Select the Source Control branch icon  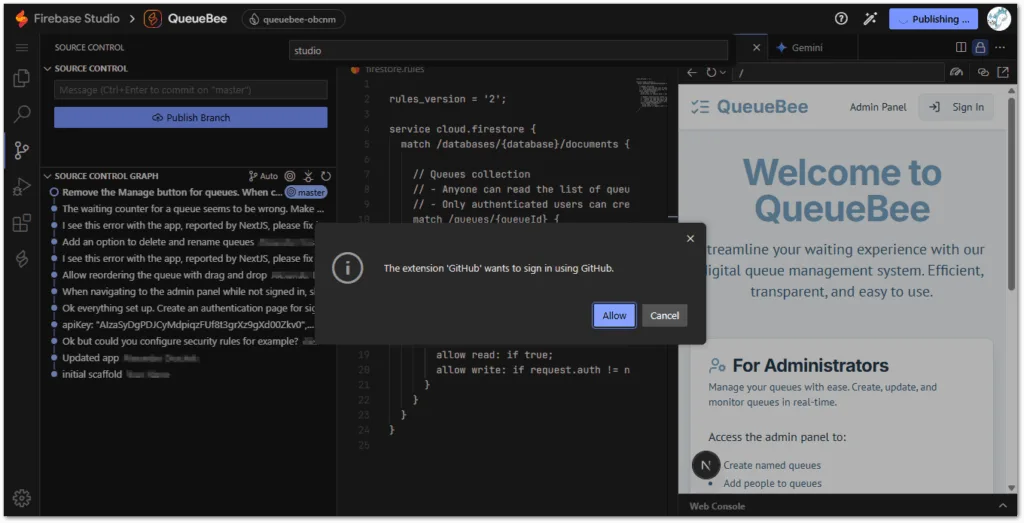click(x=22, y=150)
